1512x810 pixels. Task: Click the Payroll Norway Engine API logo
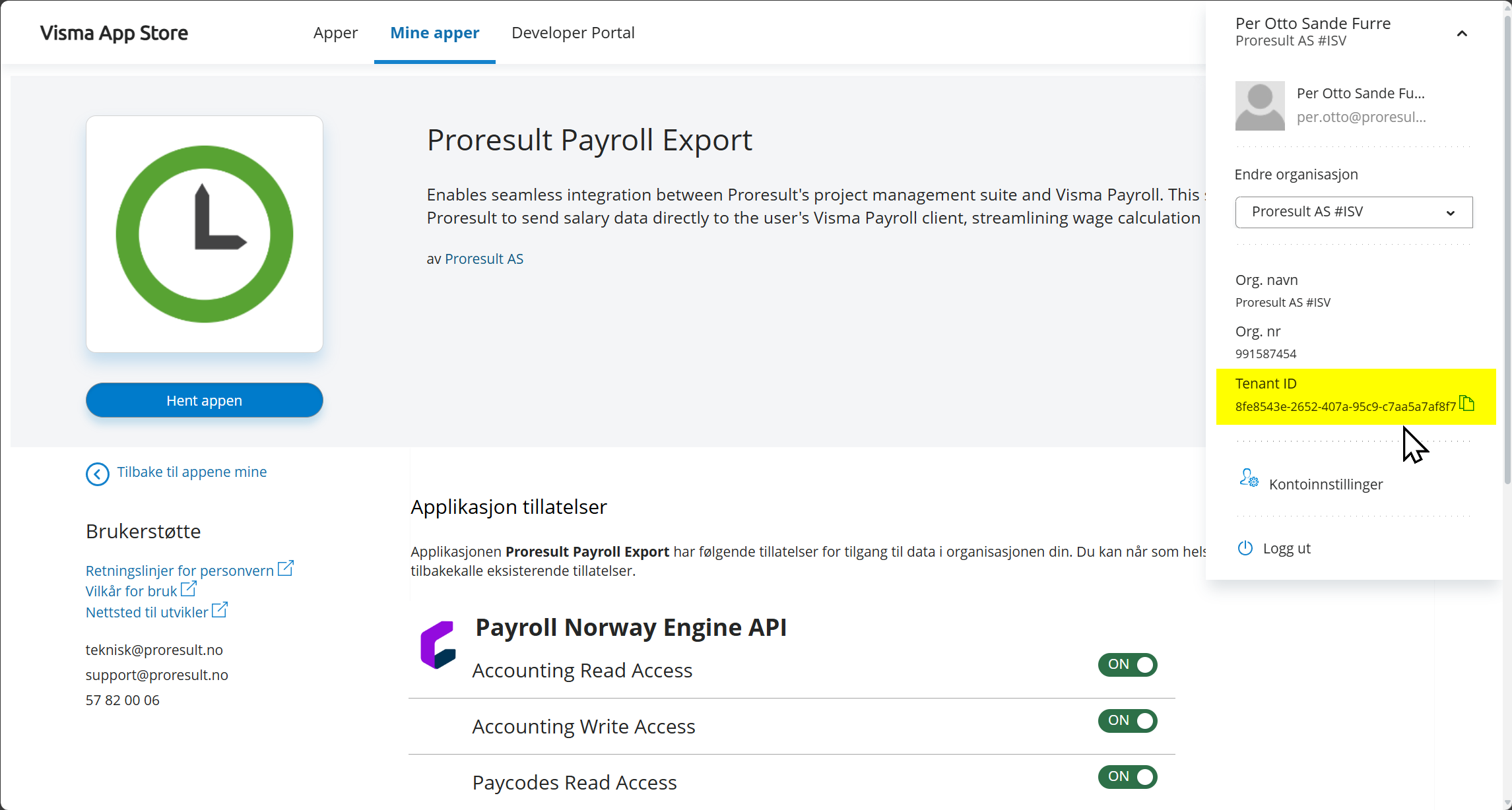[438, 645]
